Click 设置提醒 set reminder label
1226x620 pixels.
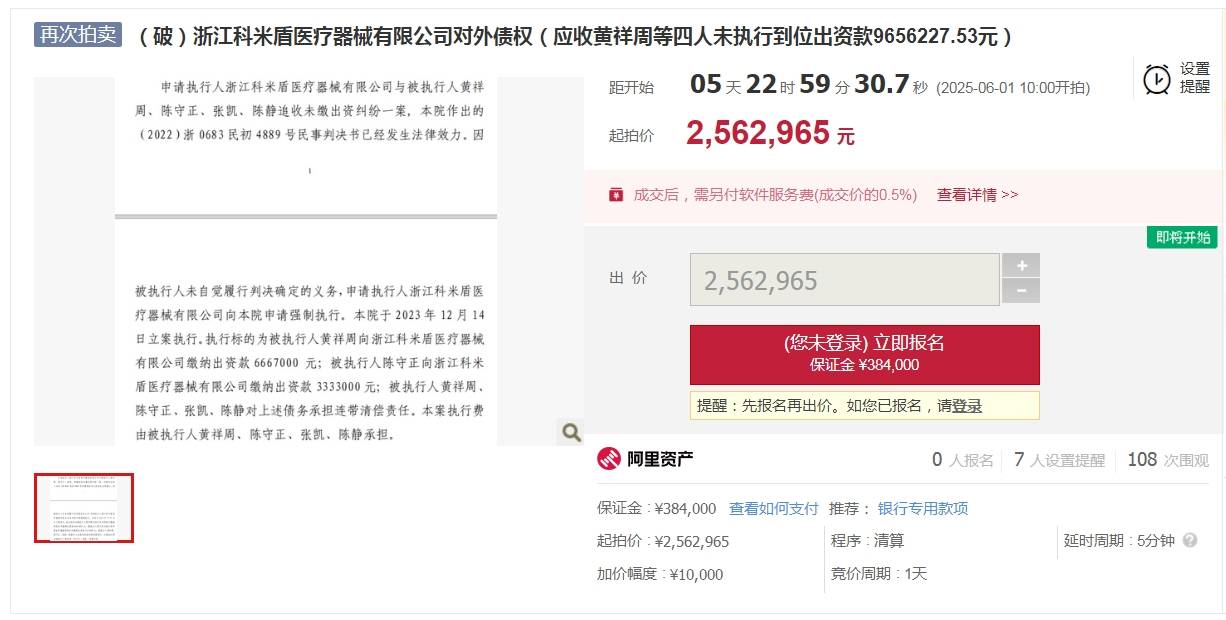tap(1195, 78)
